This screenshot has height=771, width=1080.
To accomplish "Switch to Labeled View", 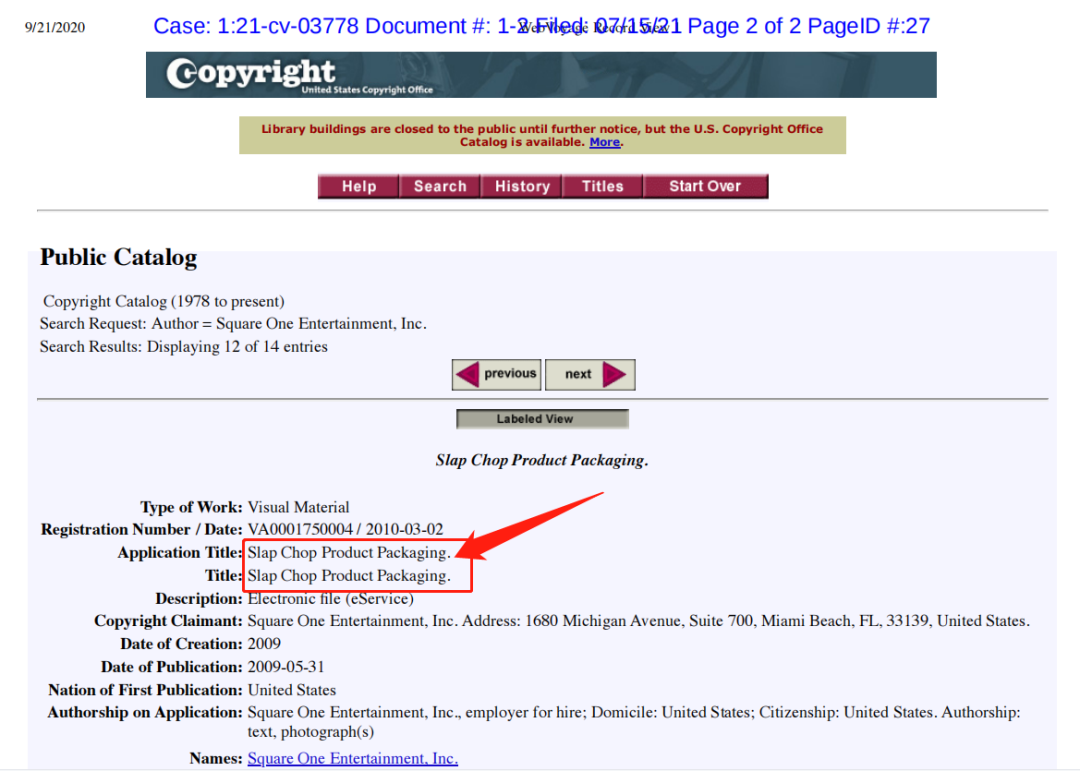I will 542,419.
